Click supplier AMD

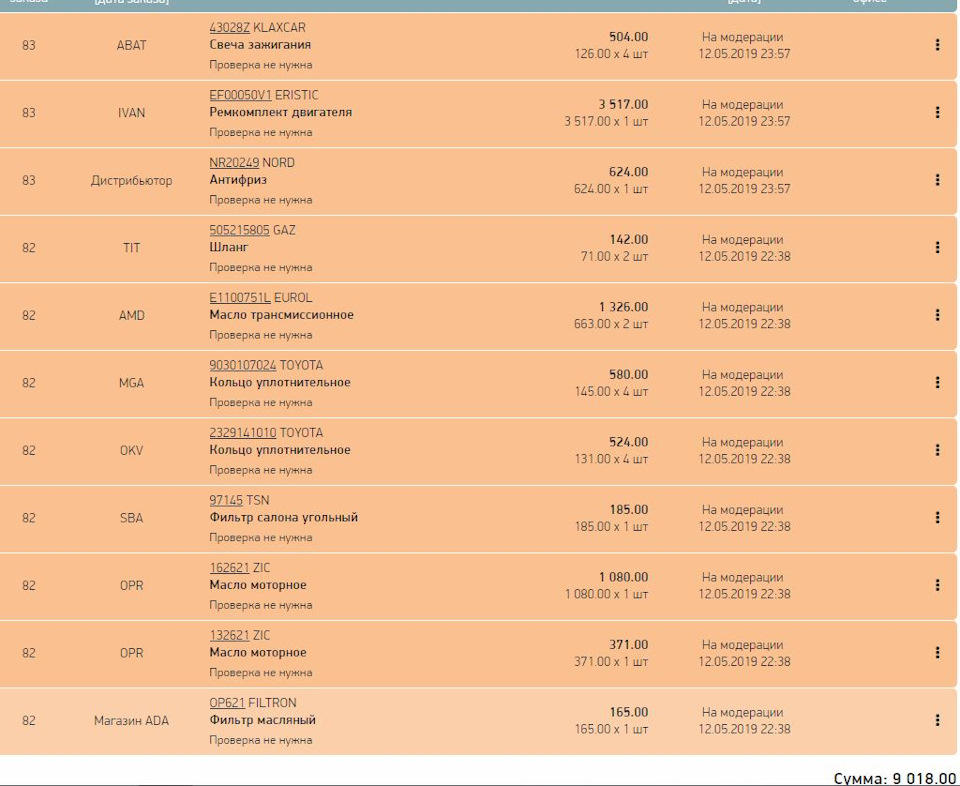click(131, 315)
